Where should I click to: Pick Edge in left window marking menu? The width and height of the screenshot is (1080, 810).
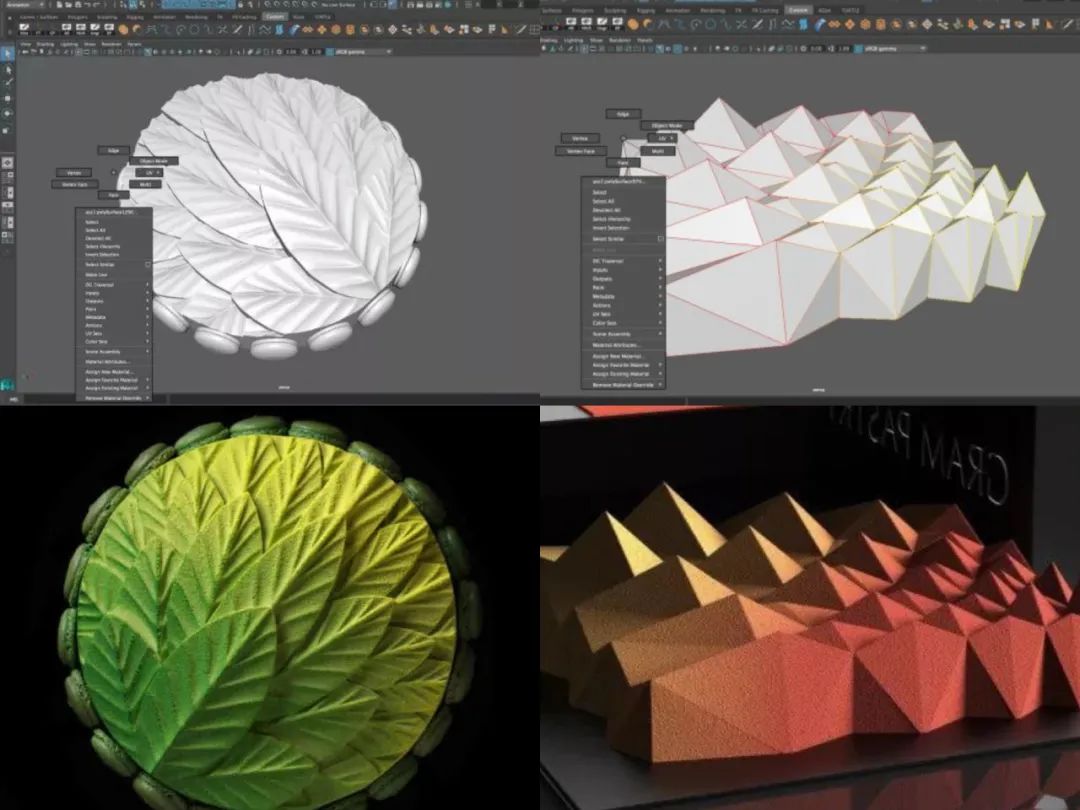(x=114, y=150)
